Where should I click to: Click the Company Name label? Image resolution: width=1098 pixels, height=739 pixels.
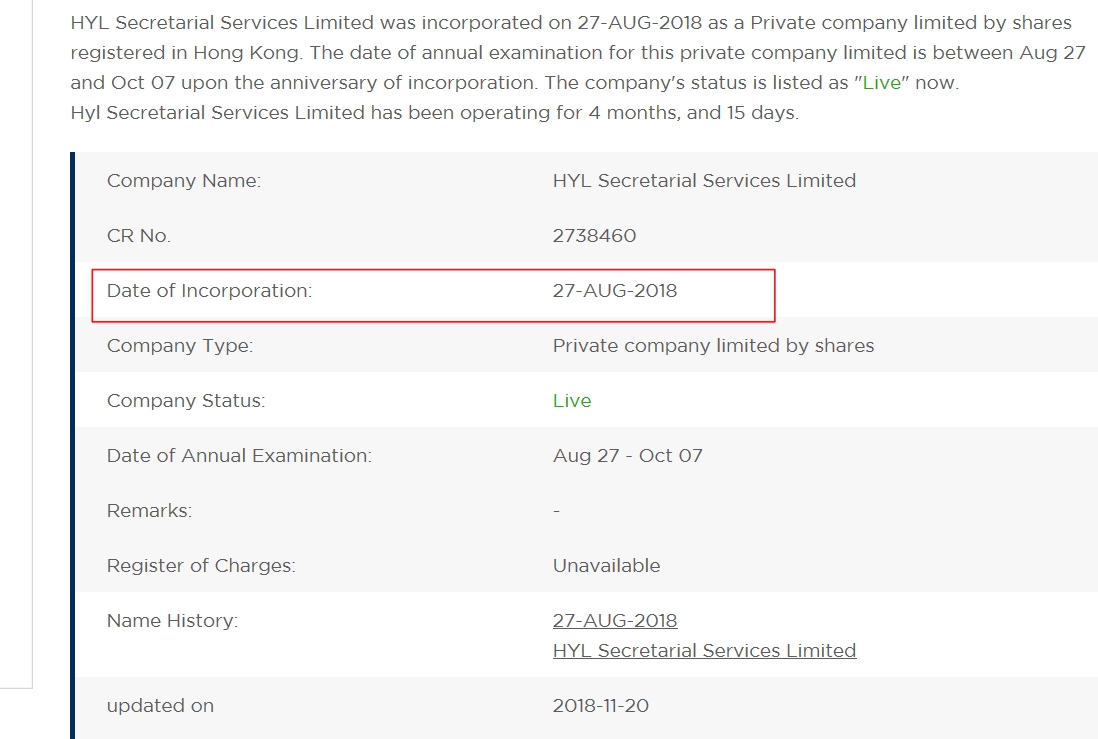click(183, 181)
